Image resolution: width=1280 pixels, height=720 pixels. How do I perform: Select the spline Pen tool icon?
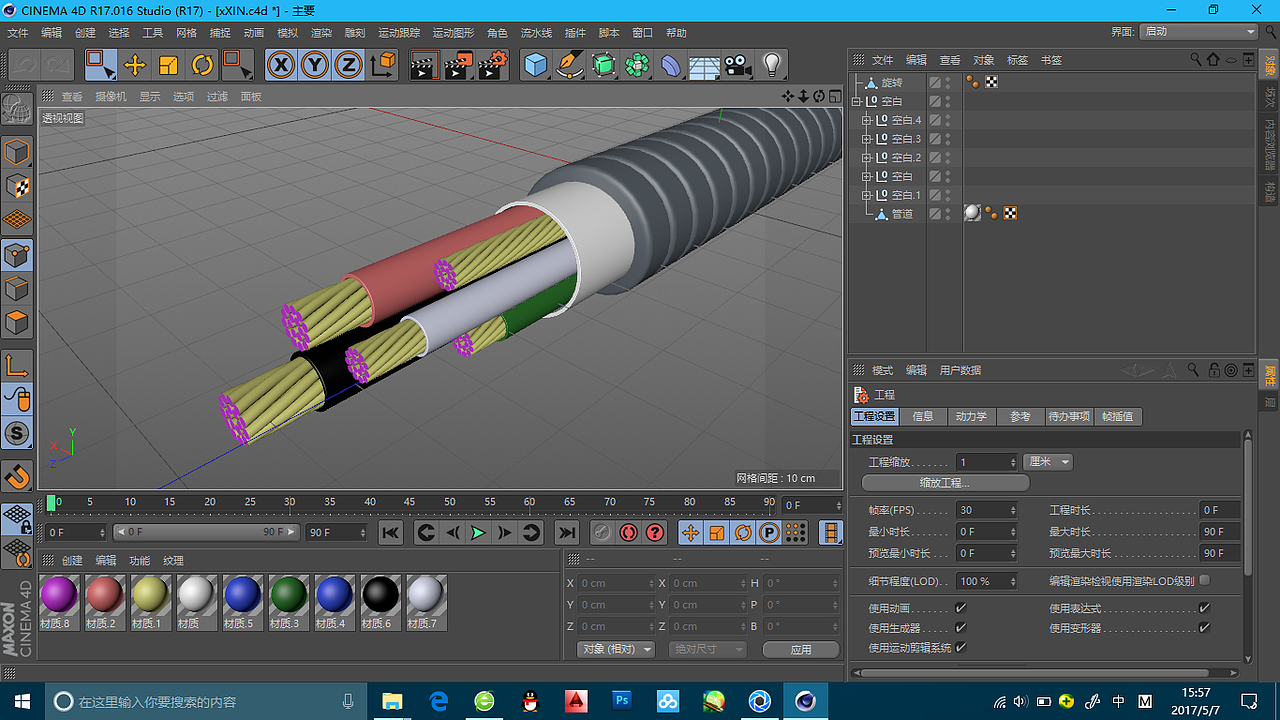(x=570, y=66)
